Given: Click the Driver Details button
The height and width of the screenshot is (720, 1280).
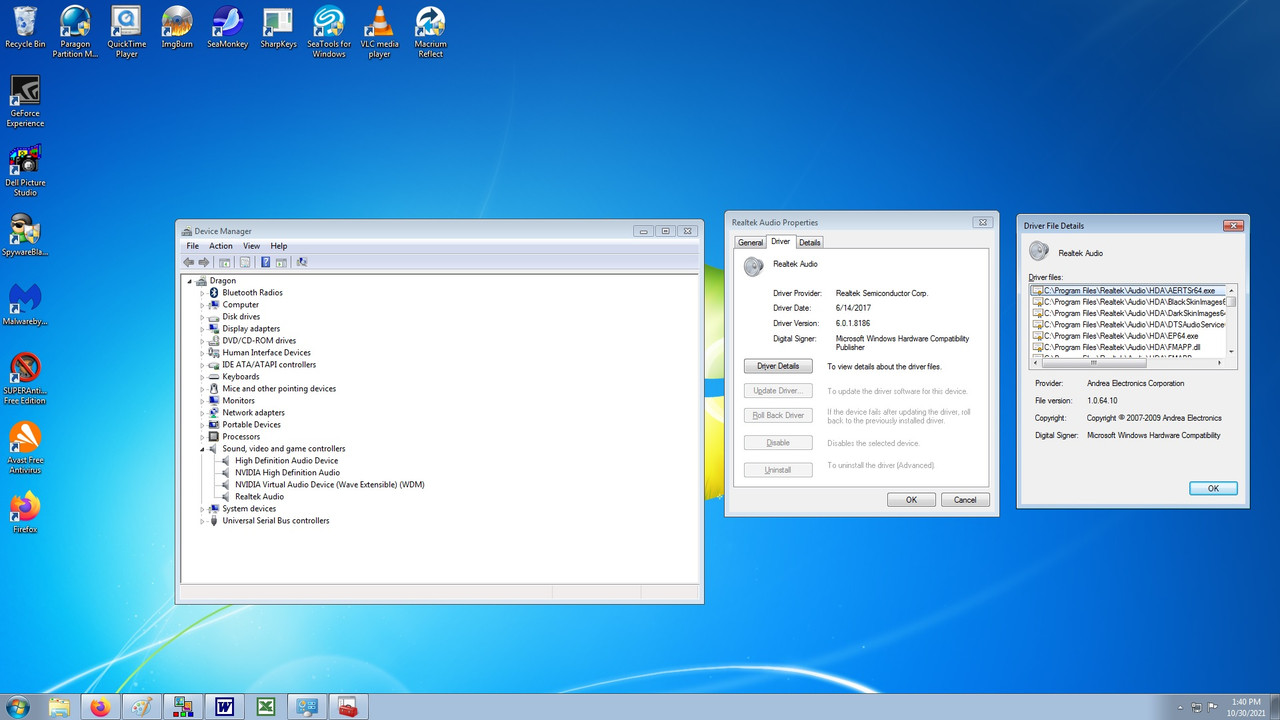Looking at the screenshot, I should [778, 366].
